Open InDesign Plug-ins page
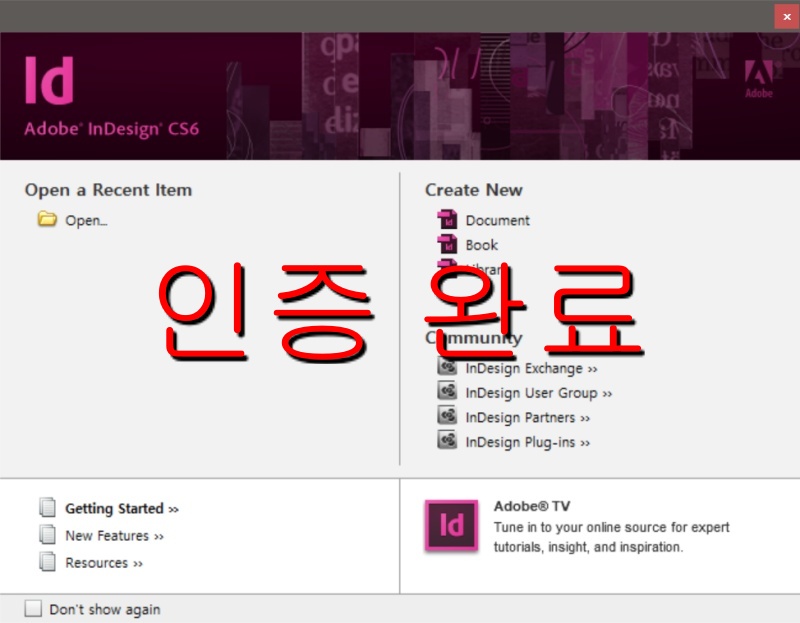800x623 pixels. [x=522, y=441]
